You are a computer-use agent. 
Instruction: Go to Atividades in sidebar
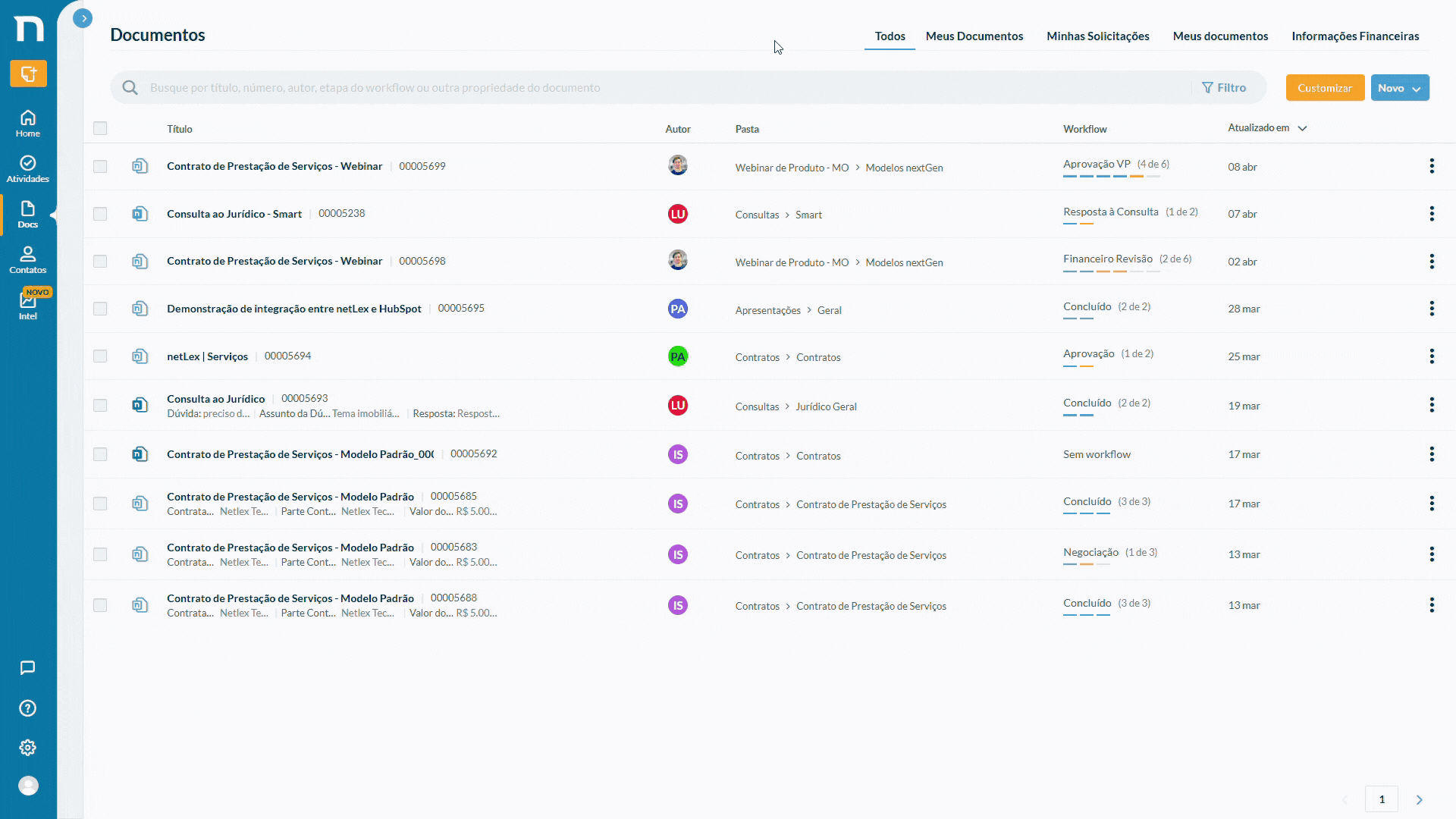28,169
